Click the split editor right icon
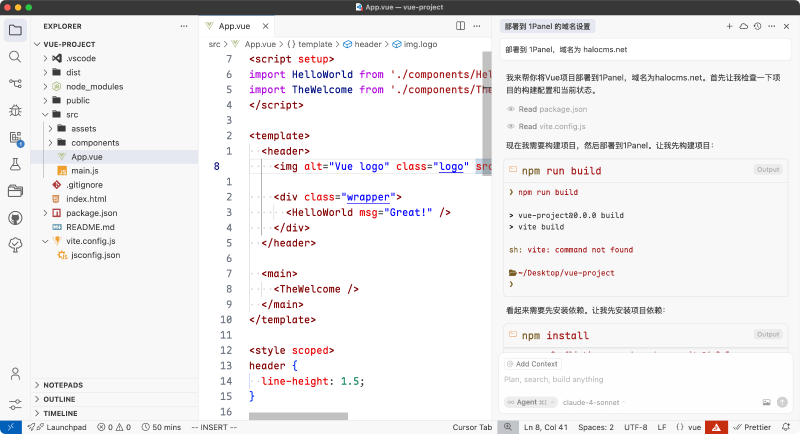This screenshot has width=800, height=434. pyautogui.click(x=461, y=25)
